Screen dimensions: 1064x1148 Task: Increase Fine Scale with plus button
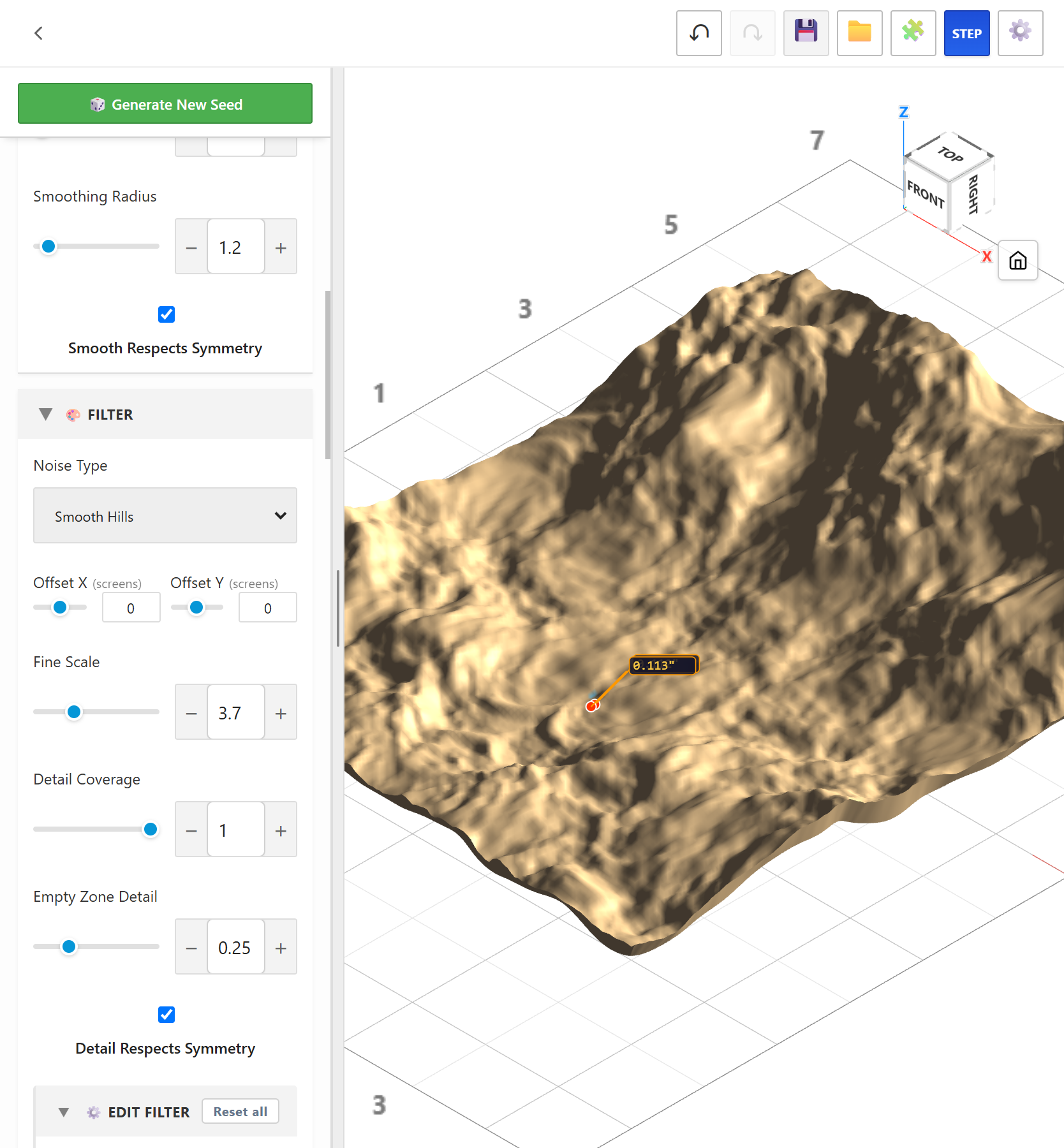click(x=281, y=712)
